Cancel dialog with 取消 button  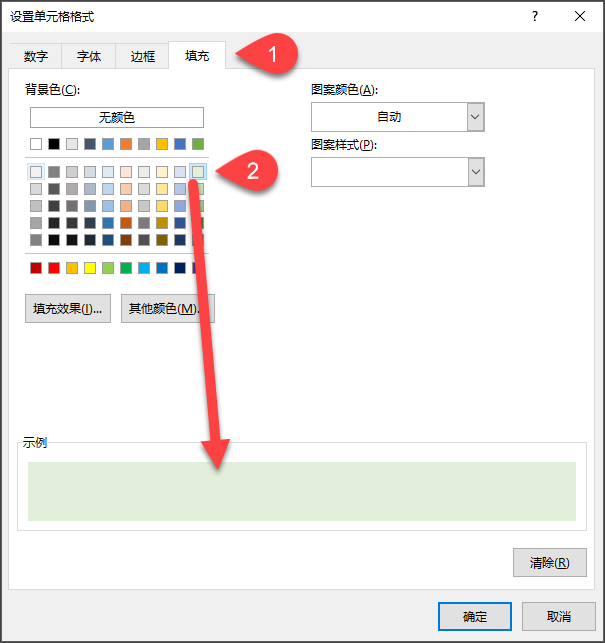(559, 616)
